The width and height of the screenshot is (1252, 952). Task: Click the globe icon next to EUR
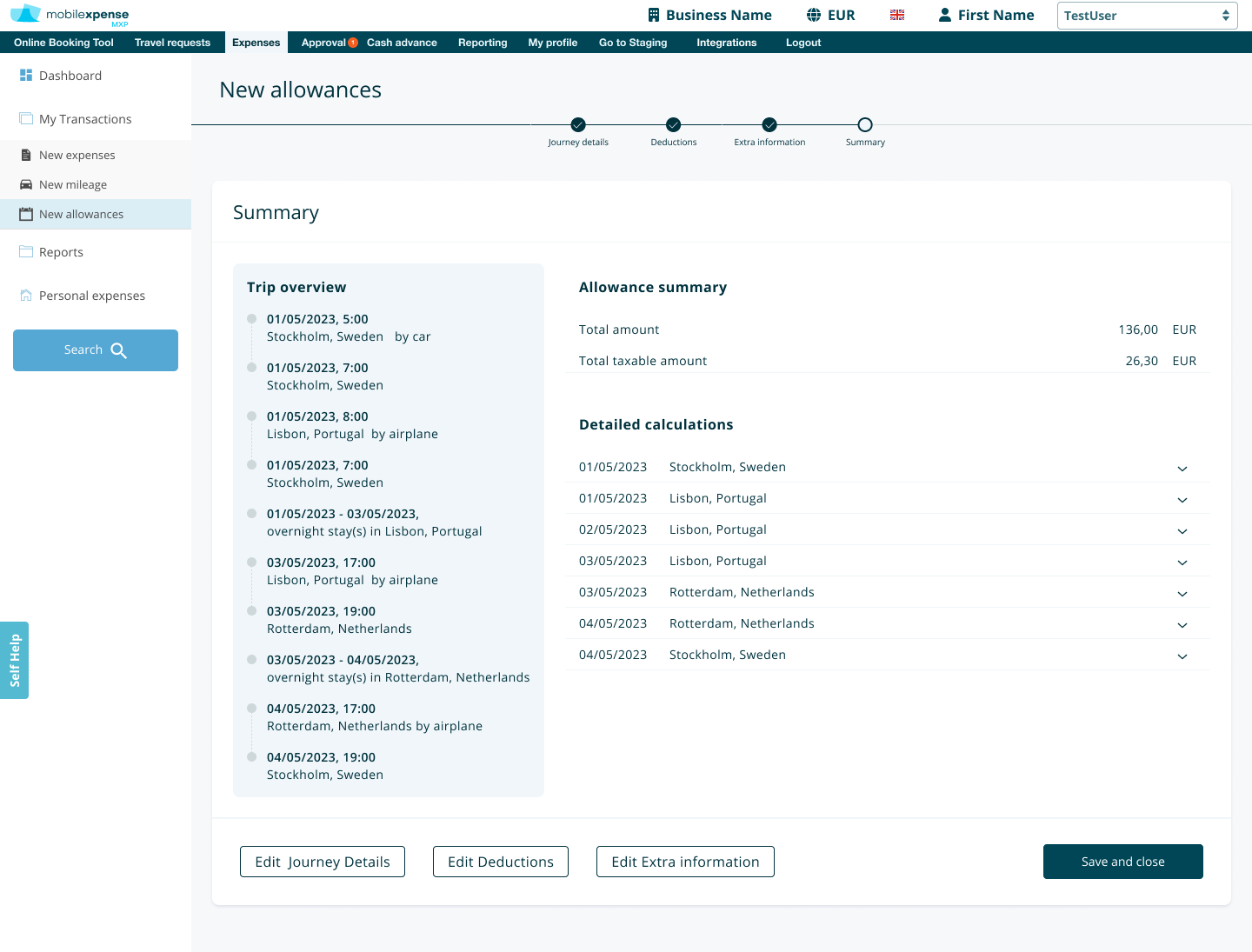click(814, 15)
